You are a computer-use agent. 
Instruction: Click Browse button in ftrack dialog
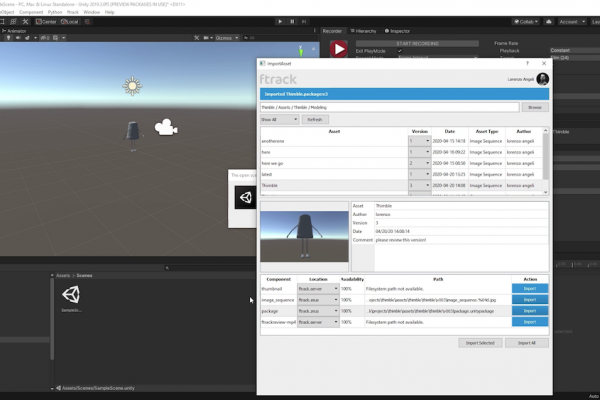535,108
